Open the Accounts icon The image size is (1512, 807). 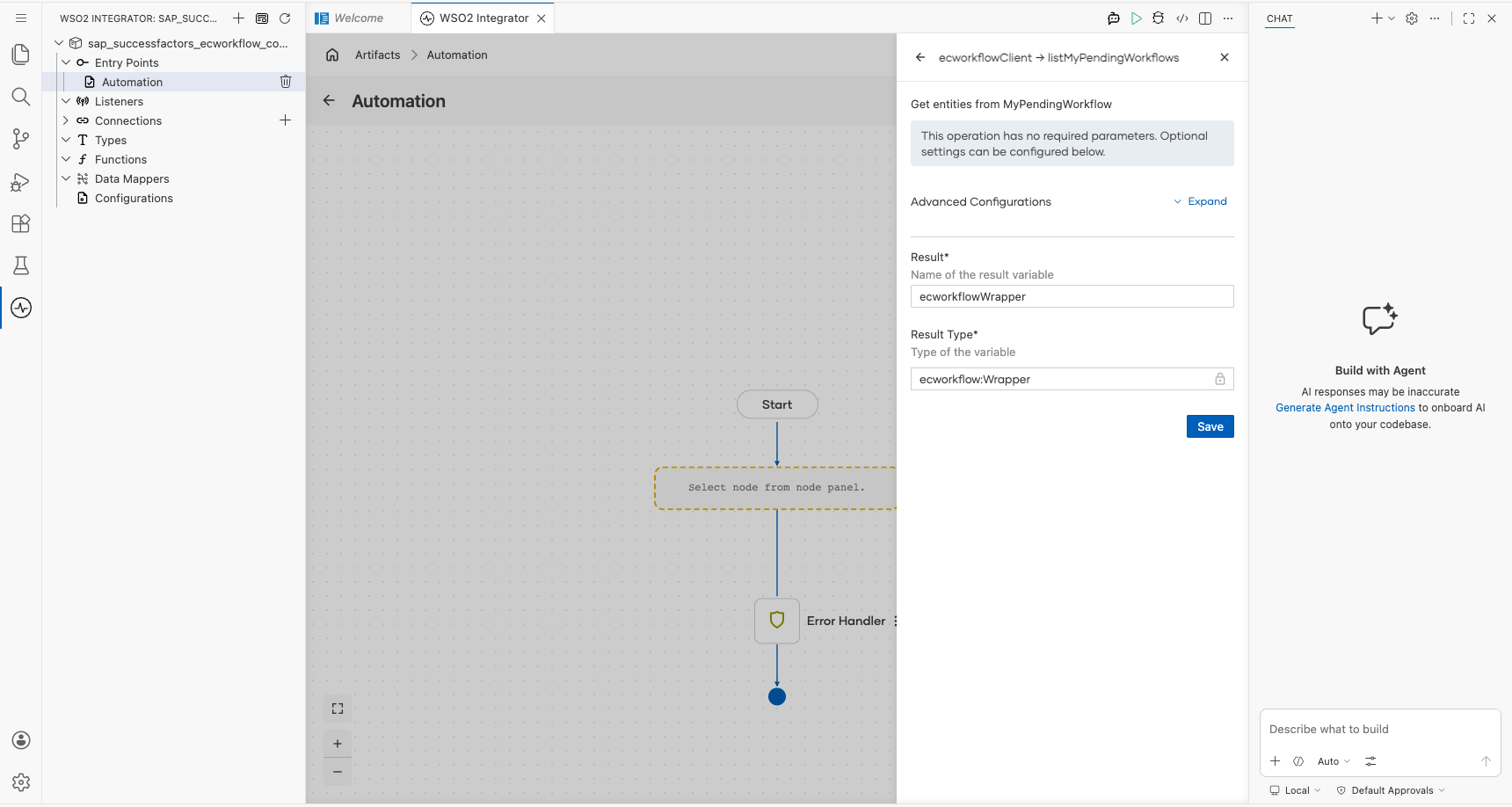tap(21, 740)
